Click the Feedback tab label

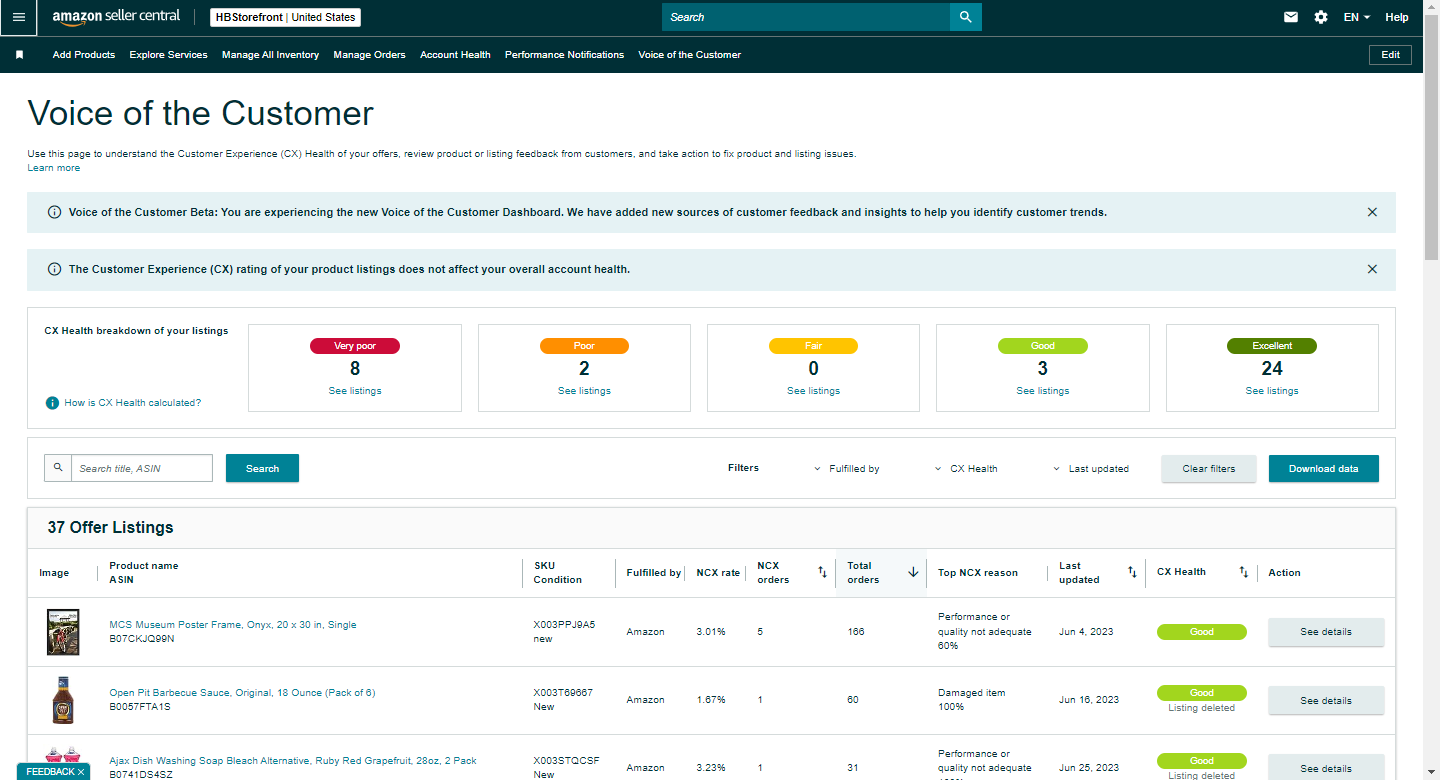[49, 772]
